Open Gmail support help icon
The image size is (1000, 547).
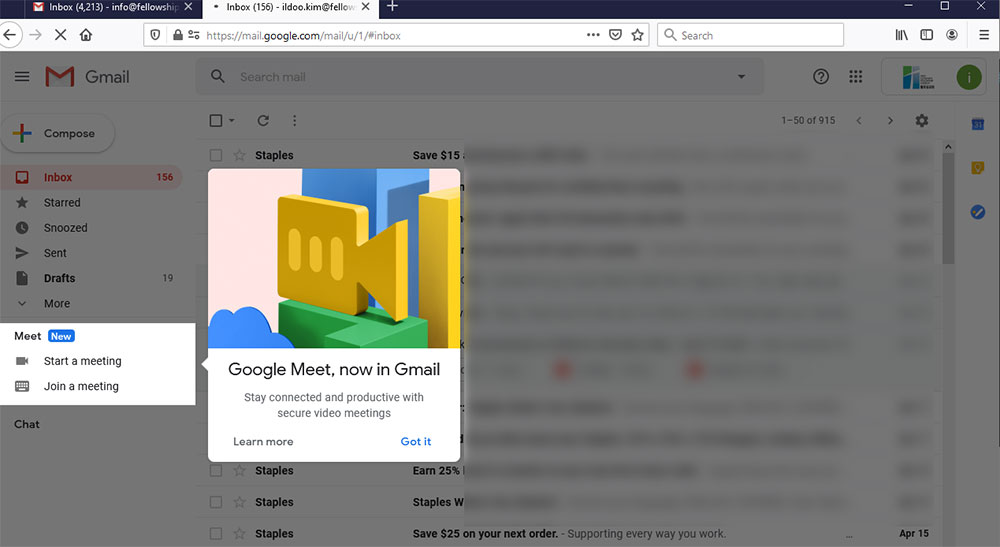pyautogui.click(x=821, y=77)
